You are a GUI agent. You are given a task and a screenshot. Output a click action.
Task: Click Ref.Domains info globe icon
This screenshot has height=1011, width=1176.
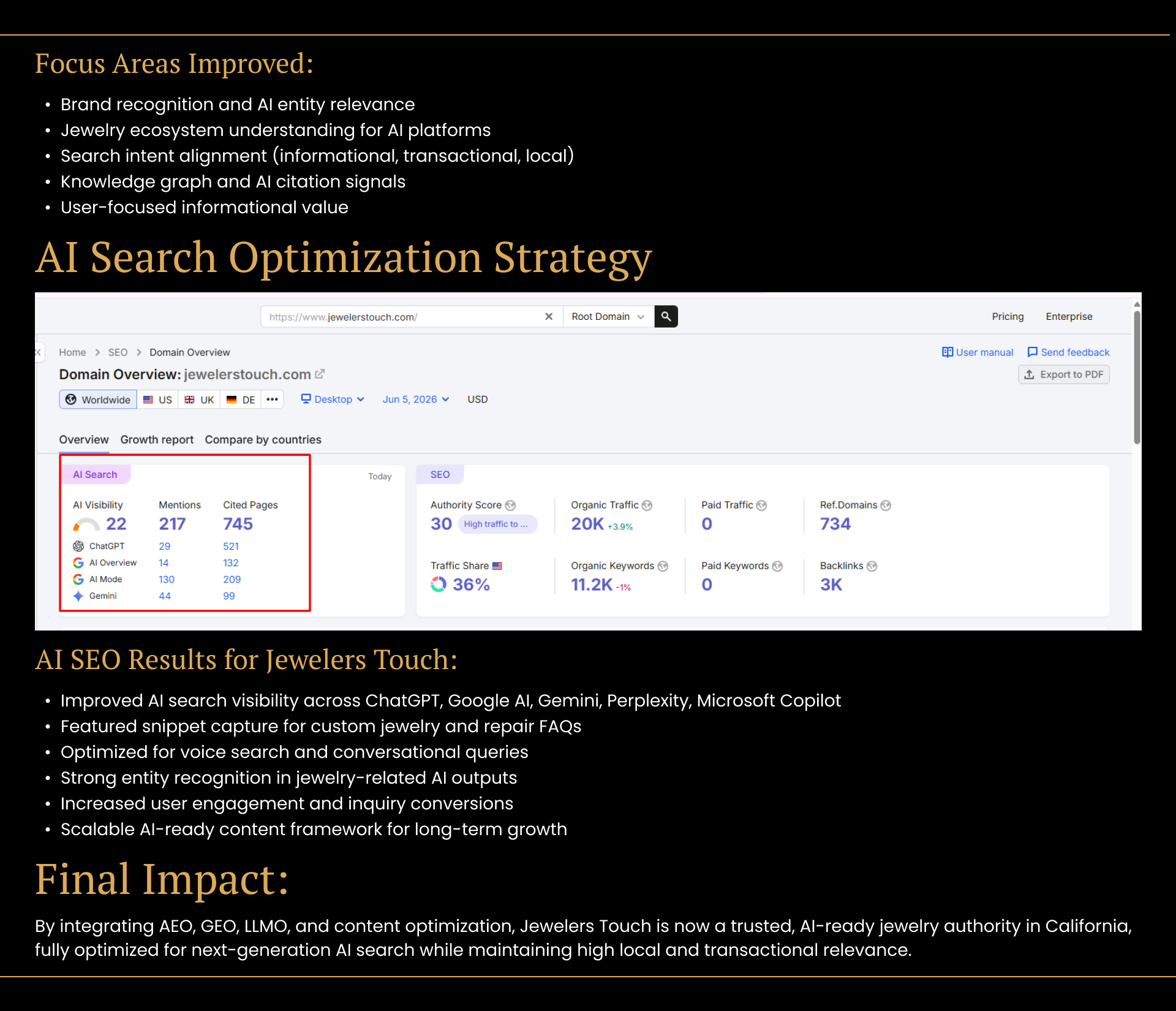pyautogui.click(x=886, y=505)
